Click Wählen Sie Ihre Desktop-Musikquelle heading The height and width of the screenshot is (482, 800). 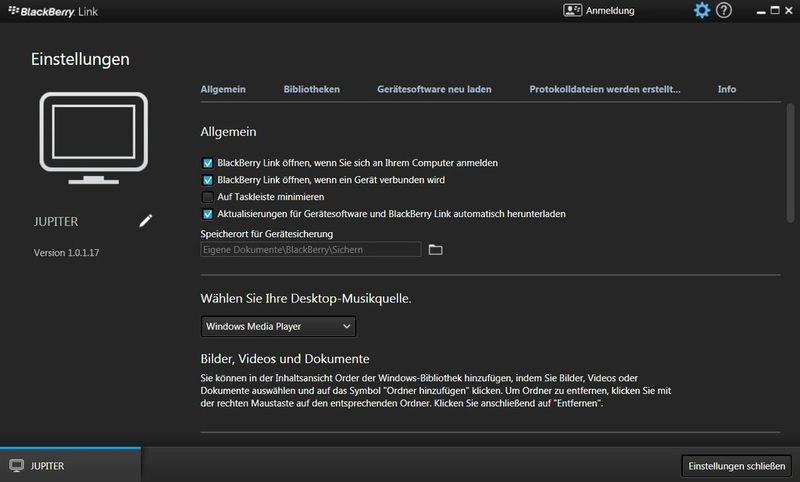306,299
